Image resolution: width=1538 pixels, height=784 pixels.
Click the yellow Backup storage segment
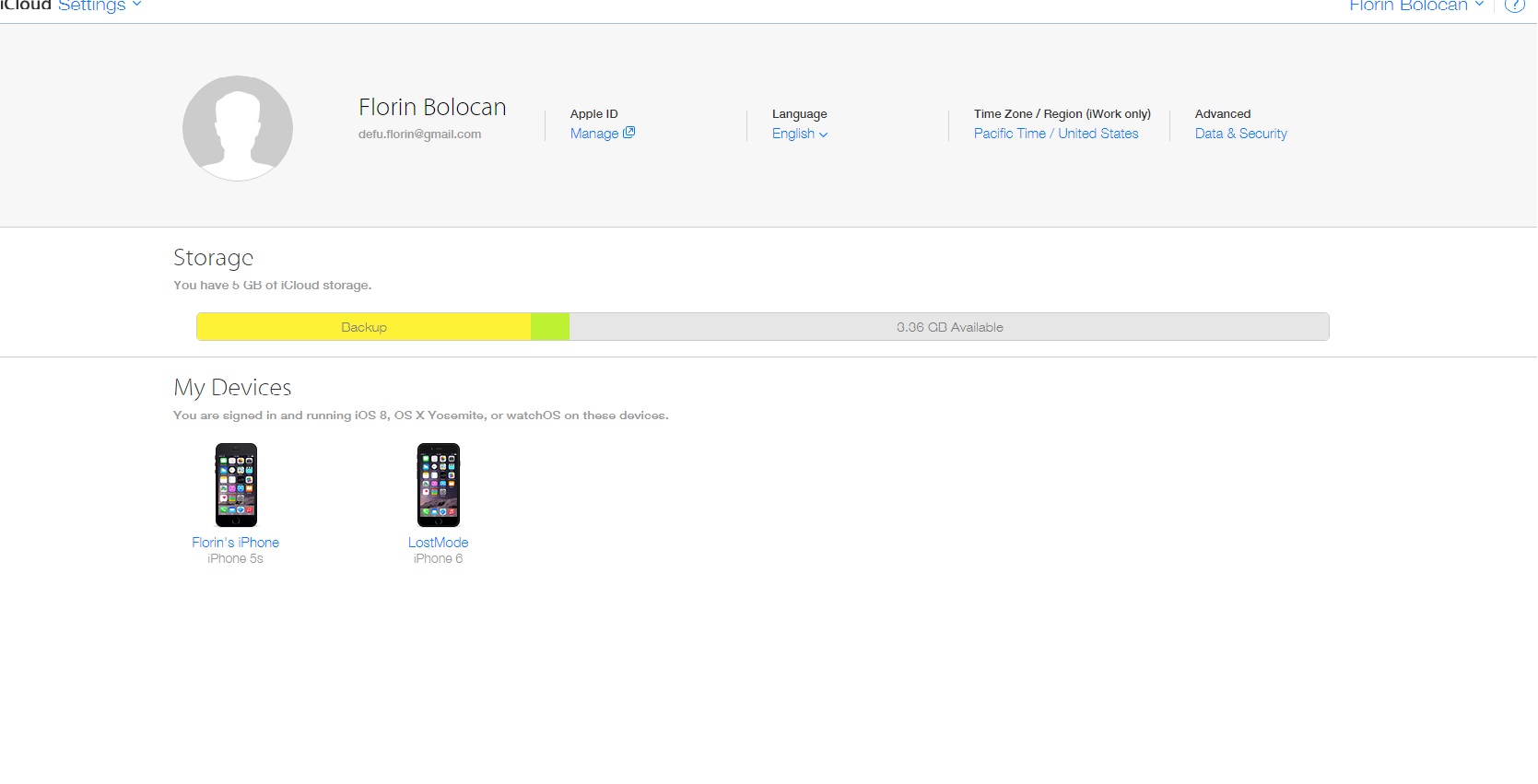click(x=364, y=327)
